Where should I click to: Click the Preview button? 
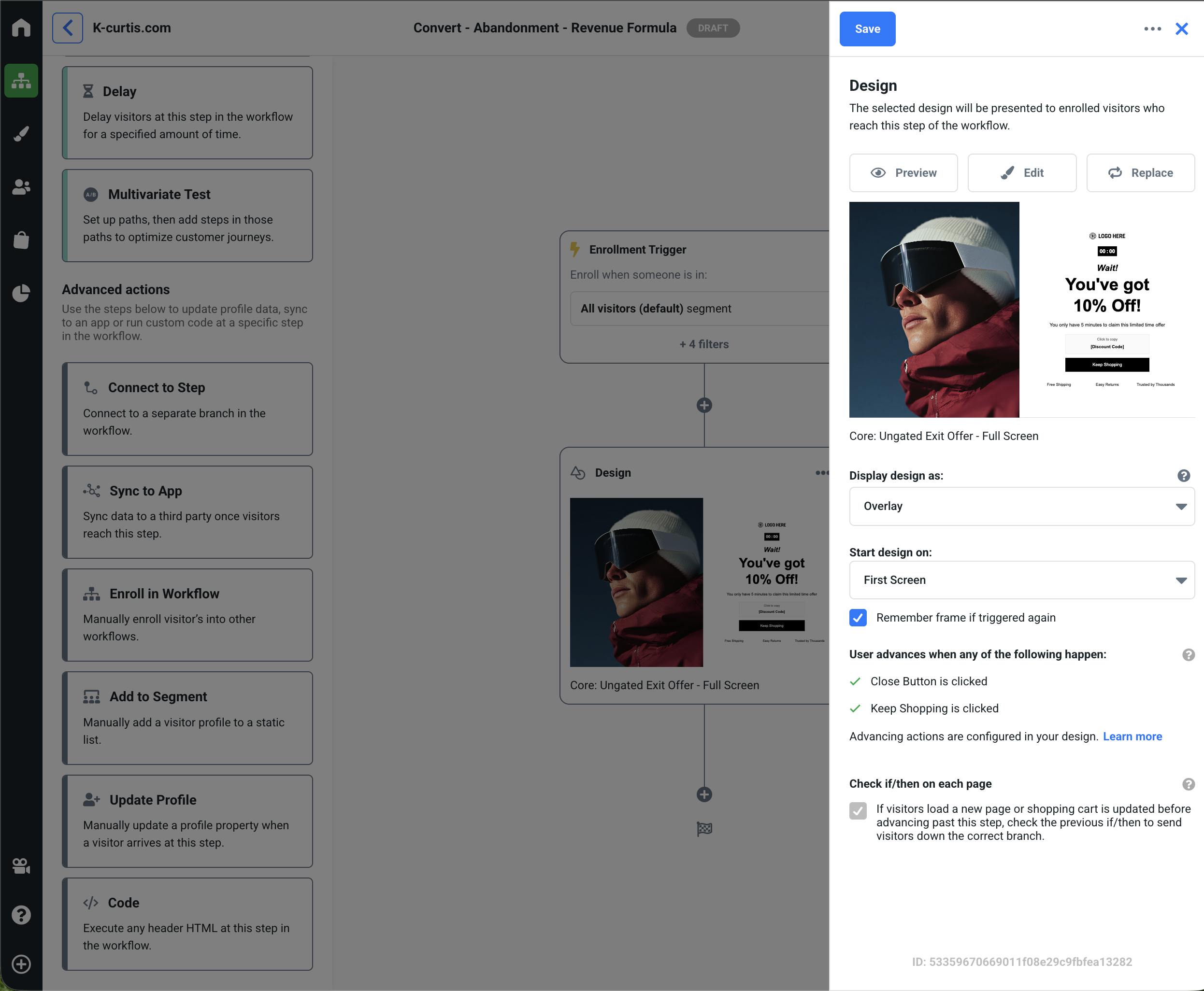coord(903,173)
